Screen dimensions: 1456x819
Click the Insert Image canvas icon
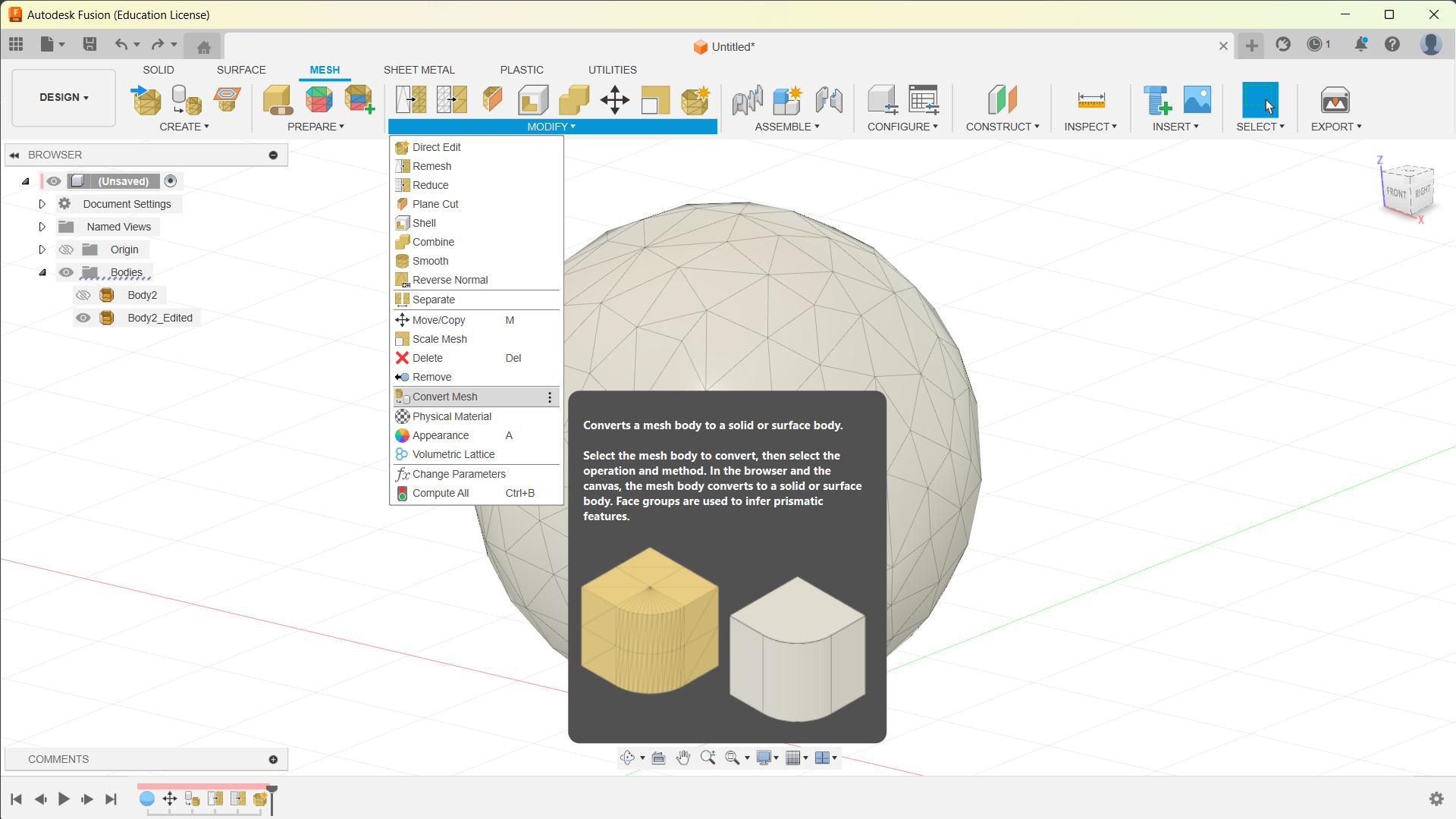coord(1197,100)
